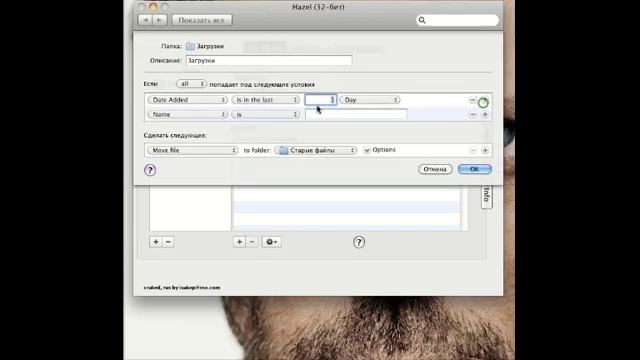
Task: Add condition after Date Added row
Action: 484,102
